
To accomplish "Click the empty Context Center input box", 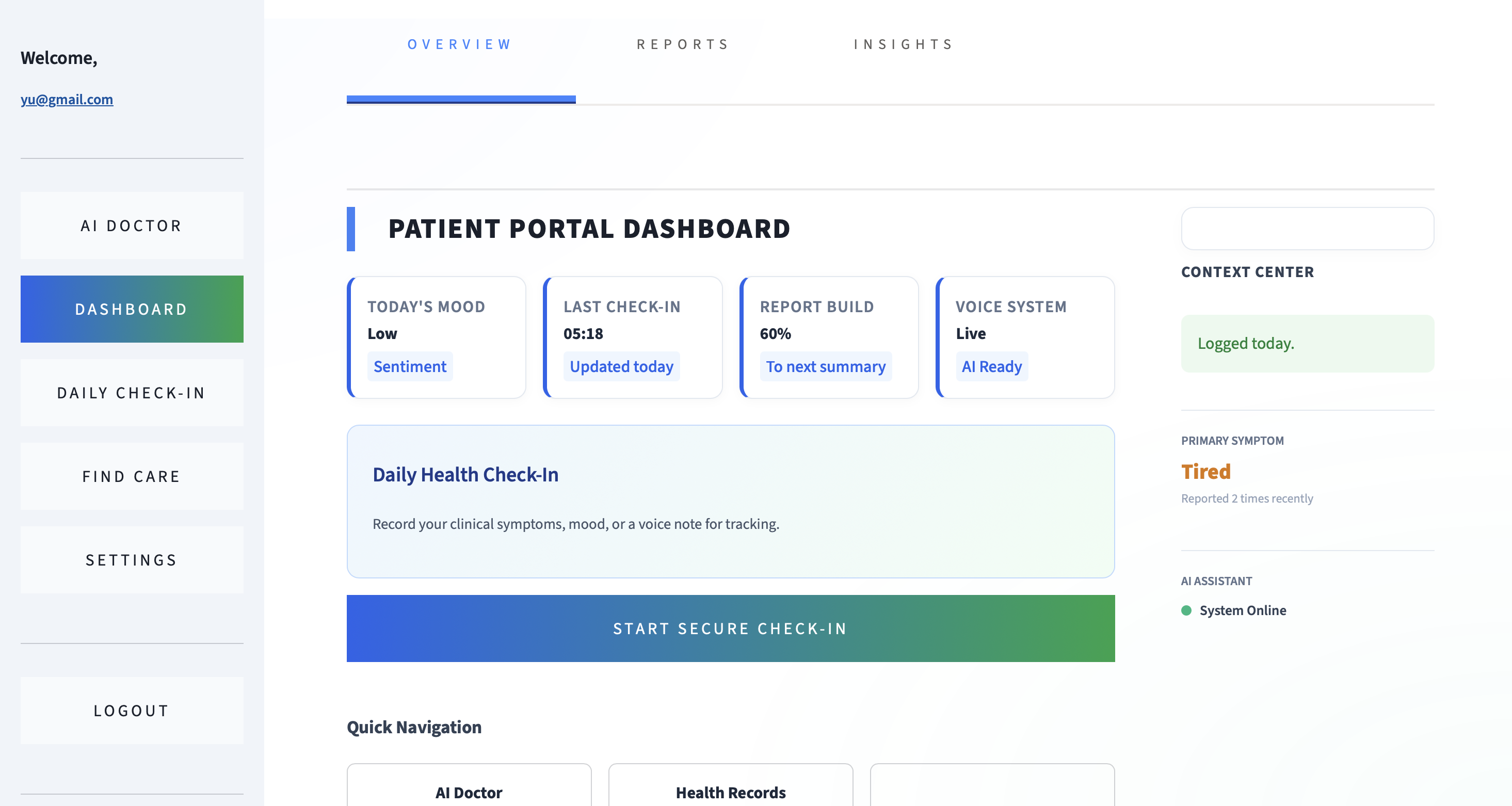I will [x=1307, y=229].
